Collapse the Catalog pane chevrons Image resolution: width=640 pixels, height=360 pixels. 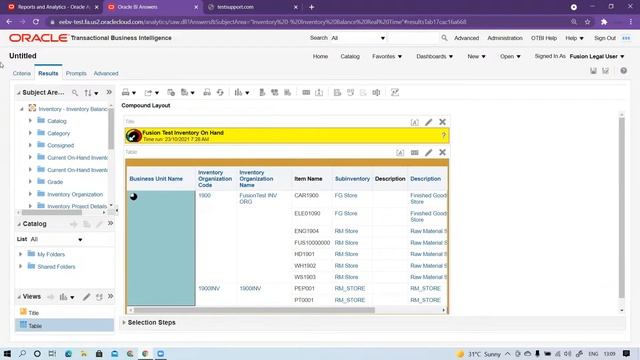pyautogui.click(x=110, y=223)
